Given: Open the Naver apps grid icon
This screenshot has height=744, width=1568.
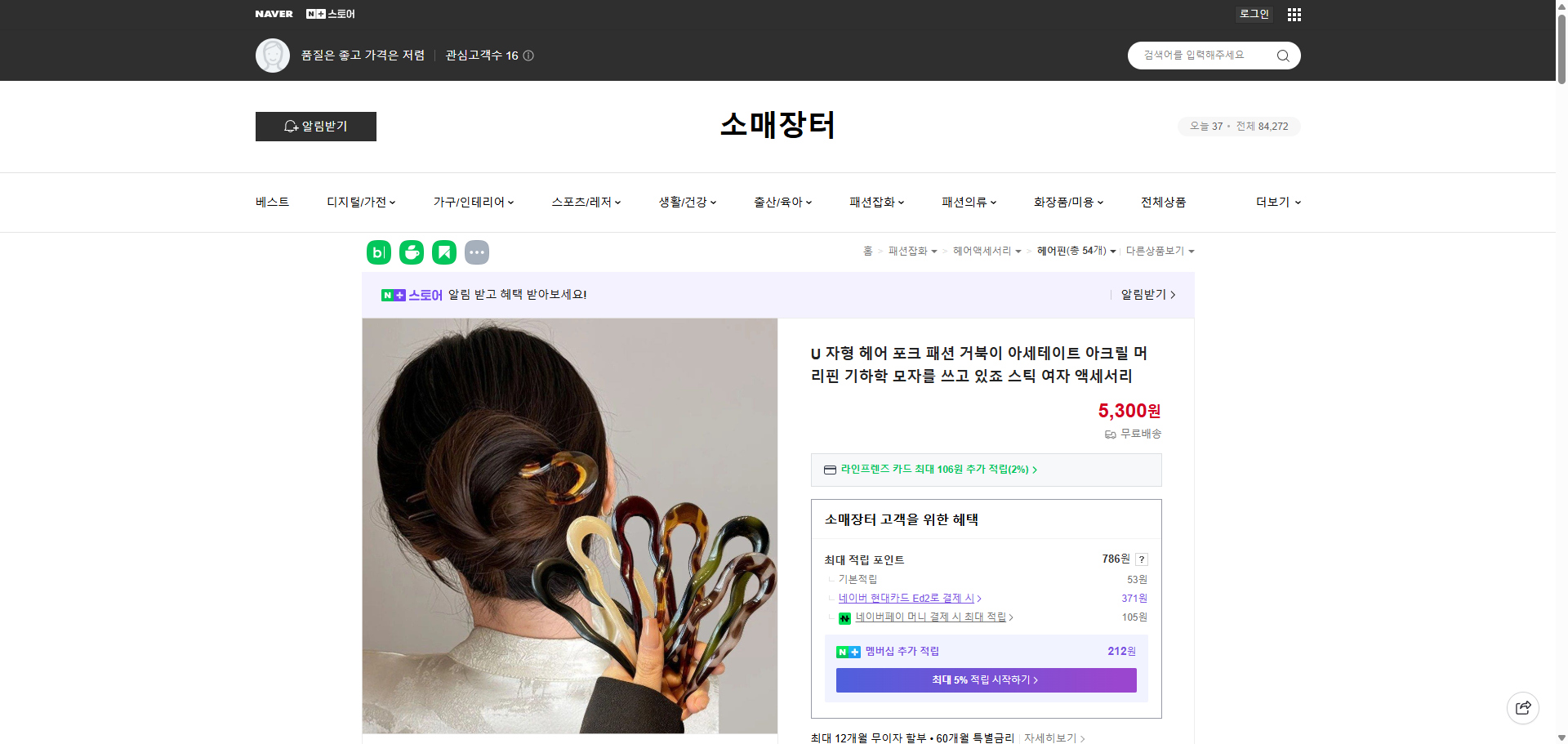Looking at the screenshot, I should [1294, 14].
